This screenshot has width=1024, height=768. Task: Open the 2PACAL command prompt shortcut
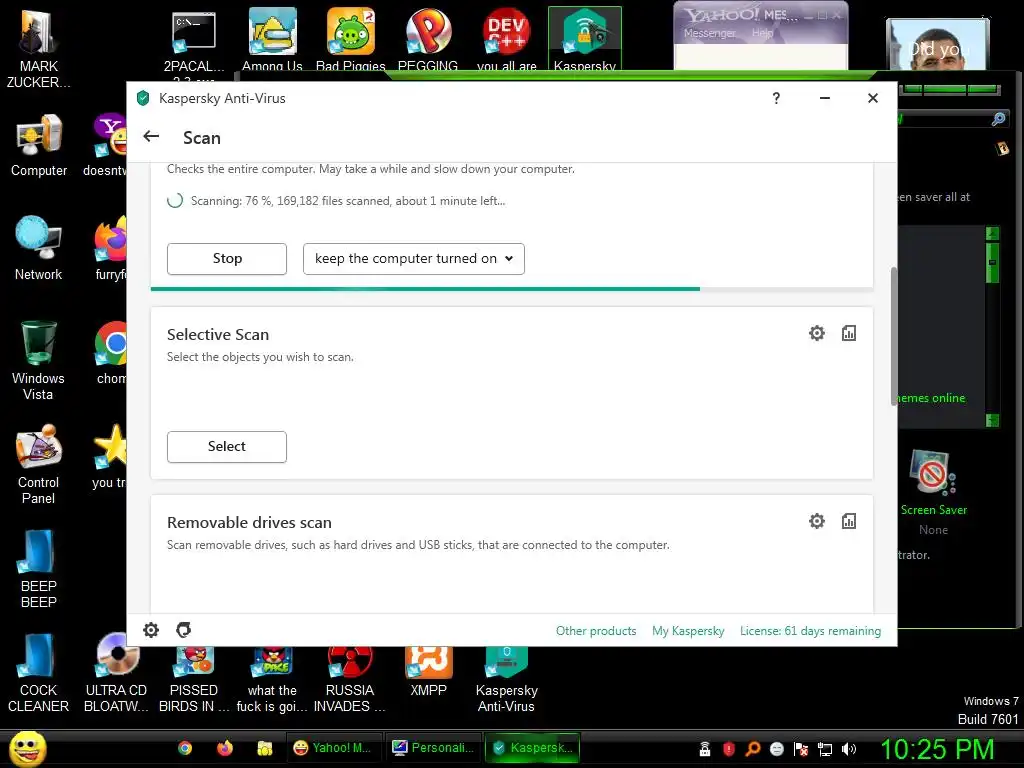pos(194,40)
